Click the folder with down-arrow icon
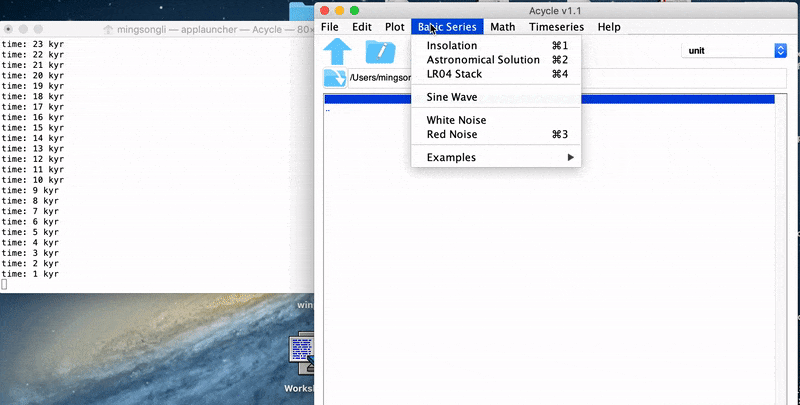This screenshot has height=405, width=800. point(335,78)
